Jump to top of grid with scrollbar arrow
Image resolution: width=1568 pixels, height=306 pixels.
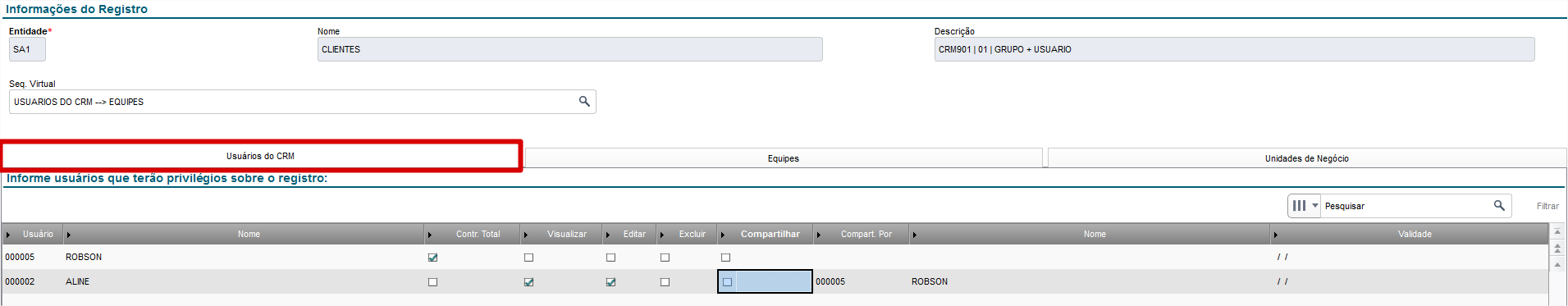[x=1557, y=232]
